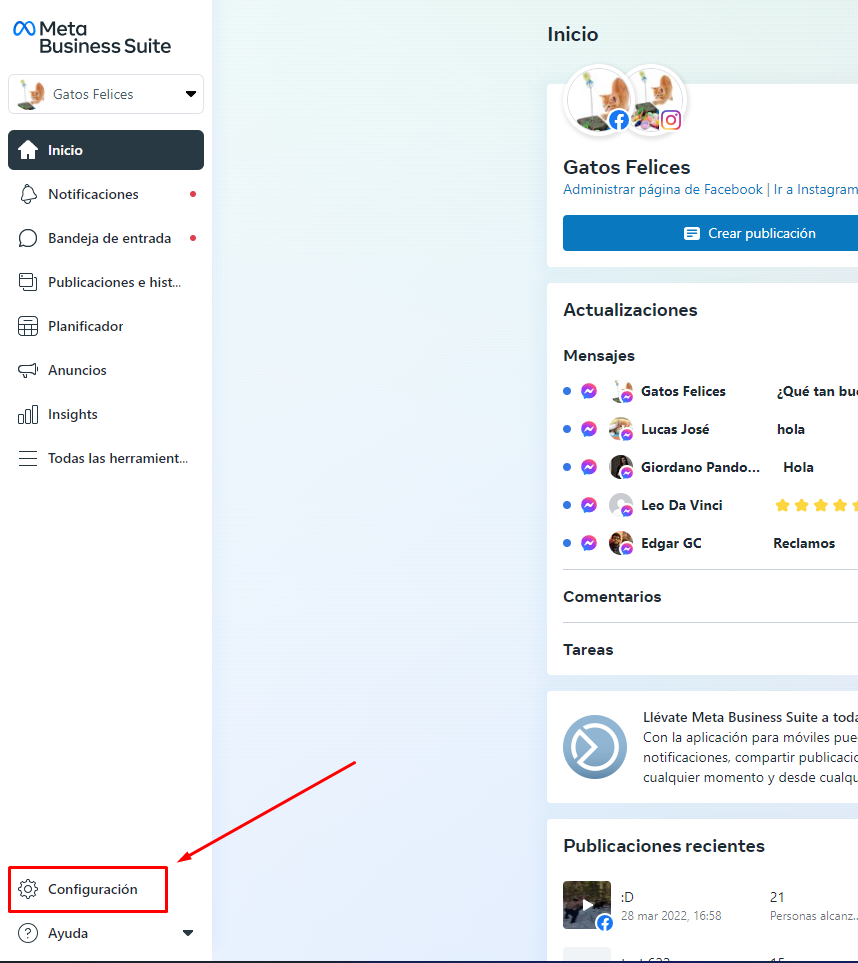The image size is (858, 963).
Task: Expand the Ayuda menu arrow
Action: (x=188, y=933)
